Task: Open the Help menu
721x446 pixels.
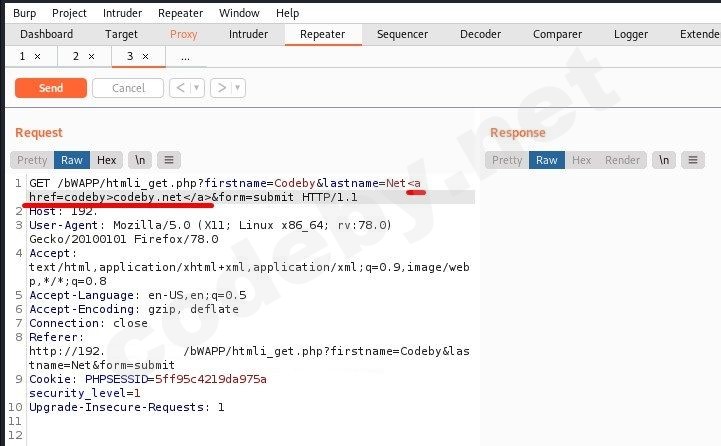Action: pos(287,13)
